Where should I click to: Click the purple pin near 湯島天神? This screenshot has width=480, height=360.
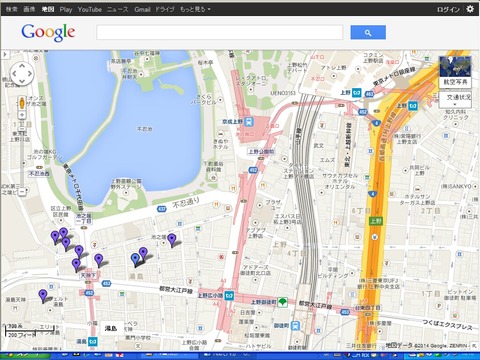pyautogui.click(x=43, y=296)
